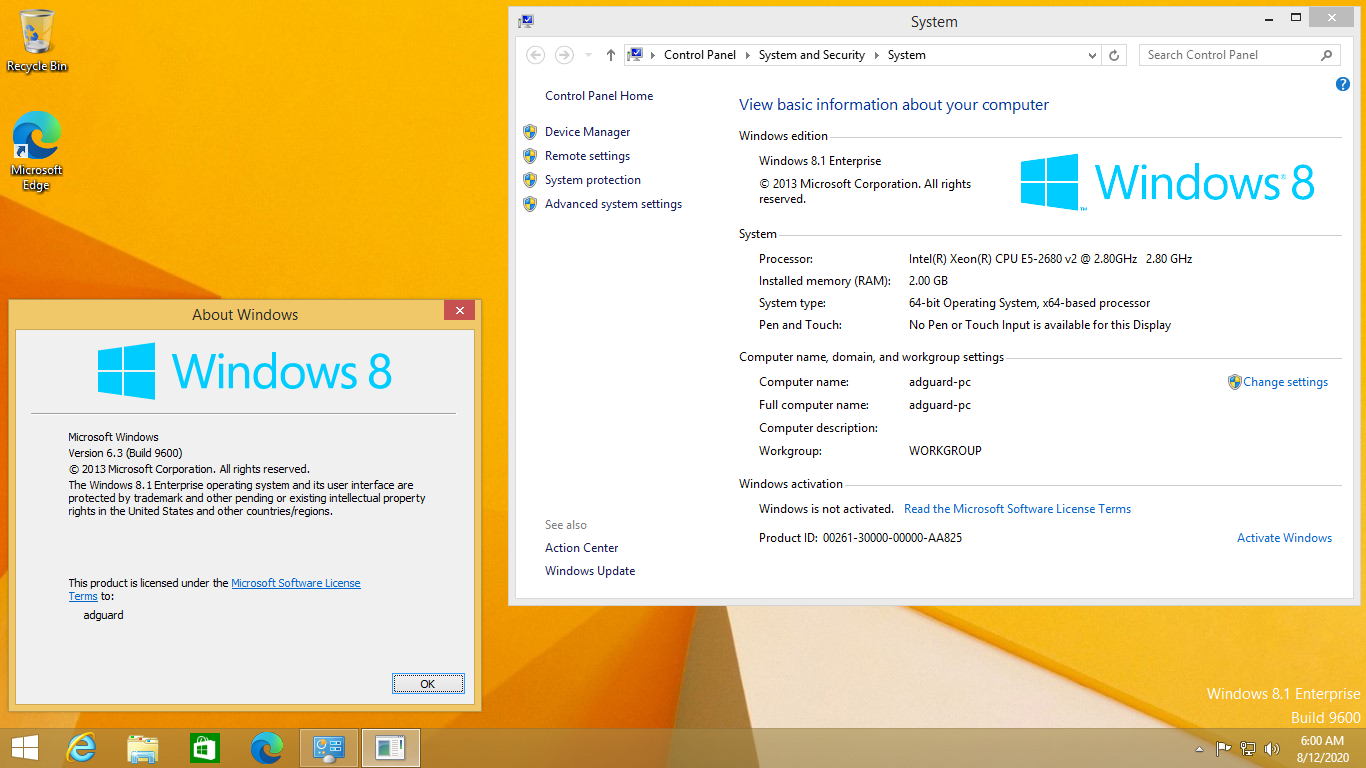Open Remote settings link

click(588, 156)
